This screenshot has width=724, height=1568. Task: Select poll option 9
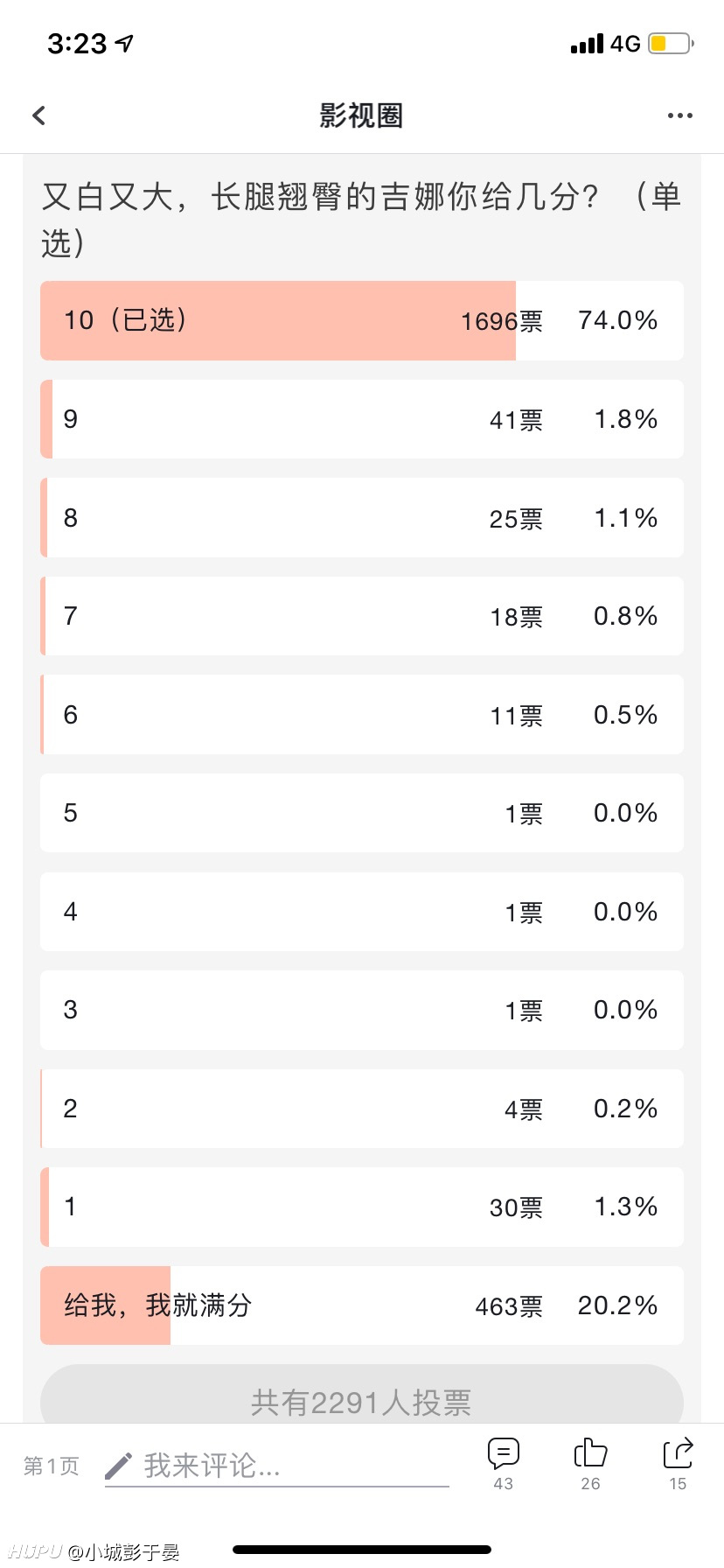(362, 419)
